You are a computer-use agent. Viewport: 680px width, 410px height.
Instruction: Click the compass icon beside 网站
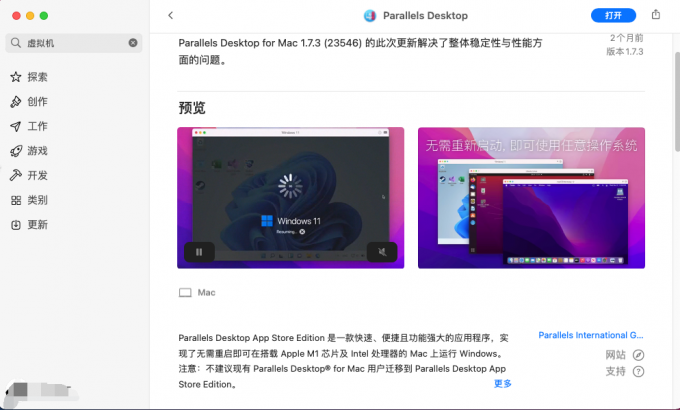(x=638, y=355)
